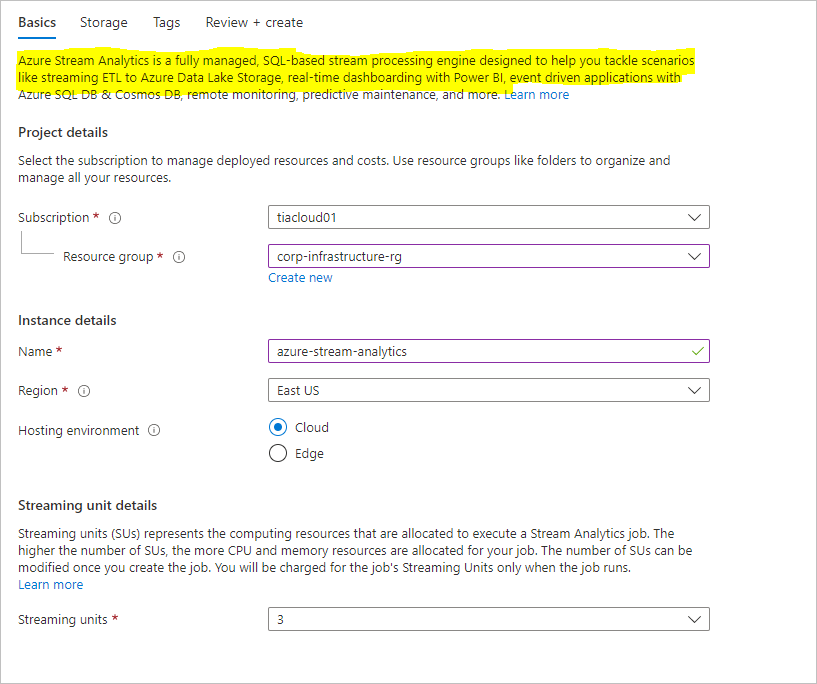Viewport: 817px width, 684px height.
Task: Expand the Streaming units dropdown
Action: point(489,619)
